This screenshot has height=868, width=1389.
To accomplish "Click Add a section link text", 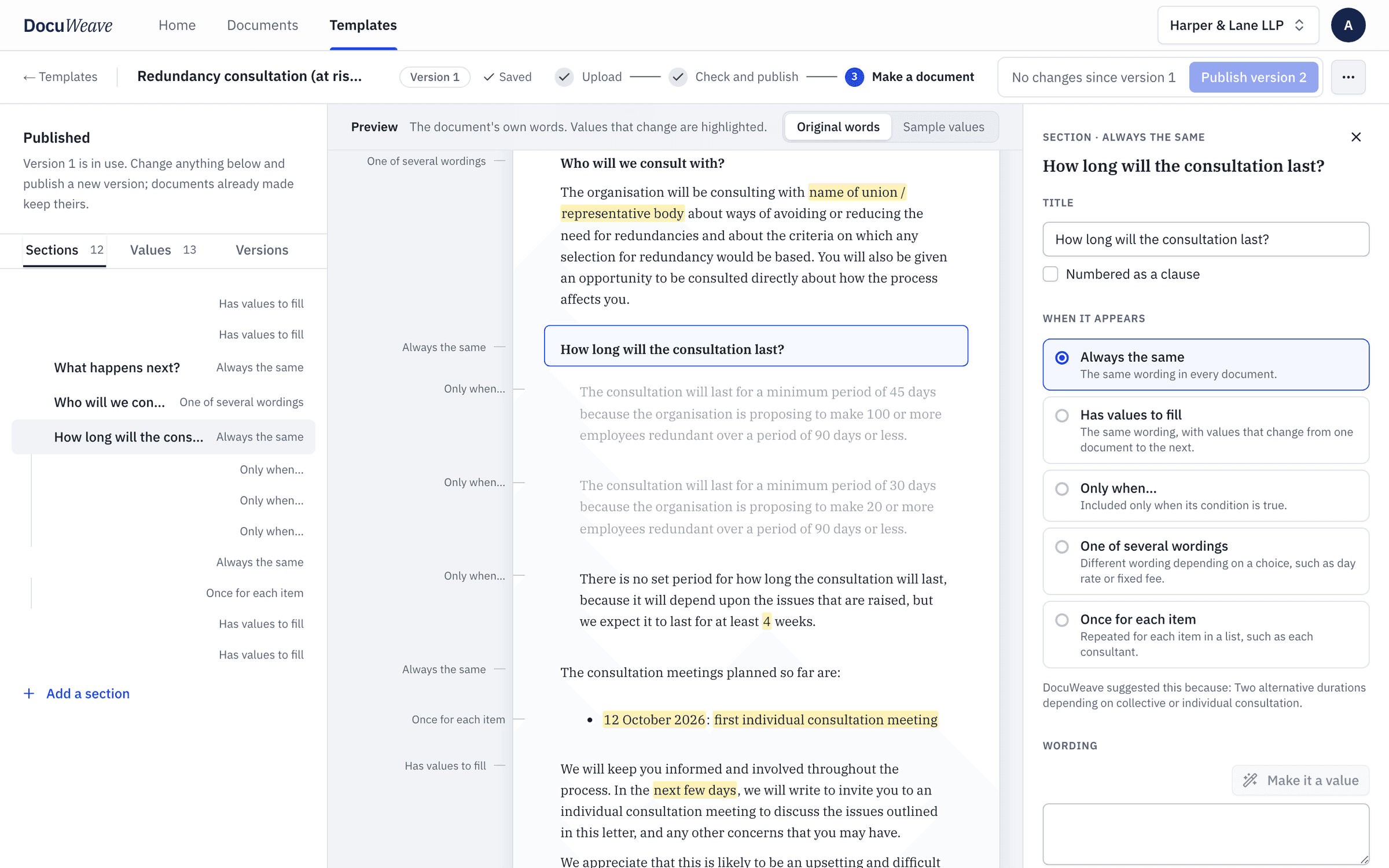I will click(88, 693).
